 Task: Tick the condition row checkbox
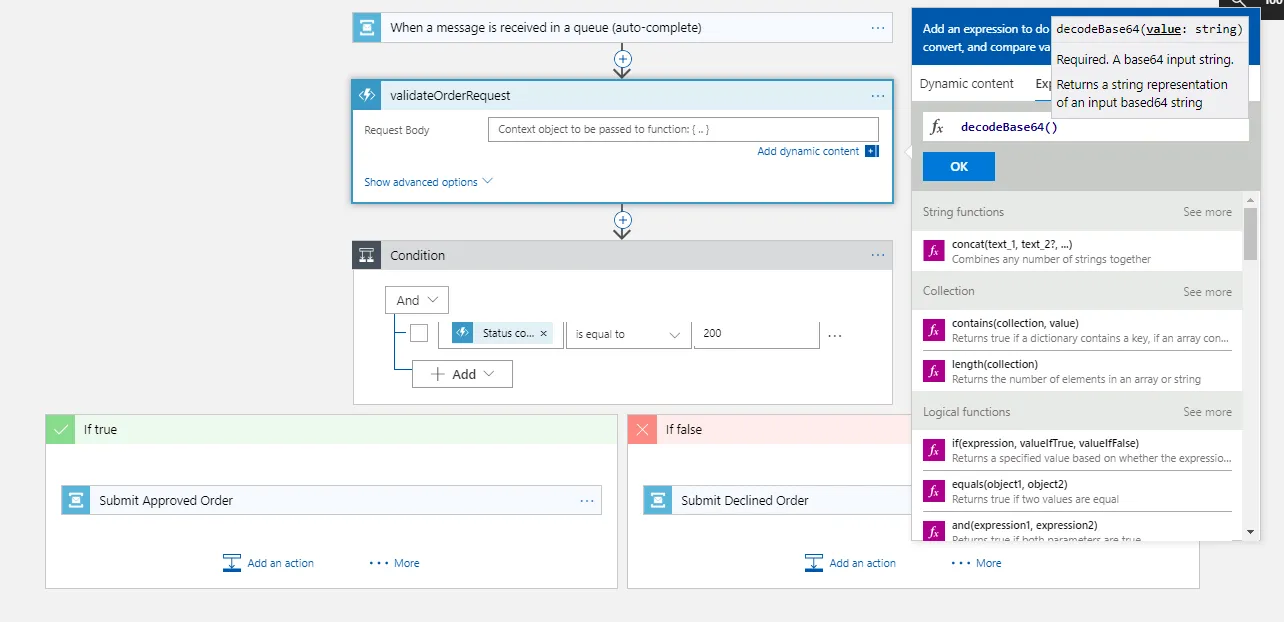click(419, 333)
